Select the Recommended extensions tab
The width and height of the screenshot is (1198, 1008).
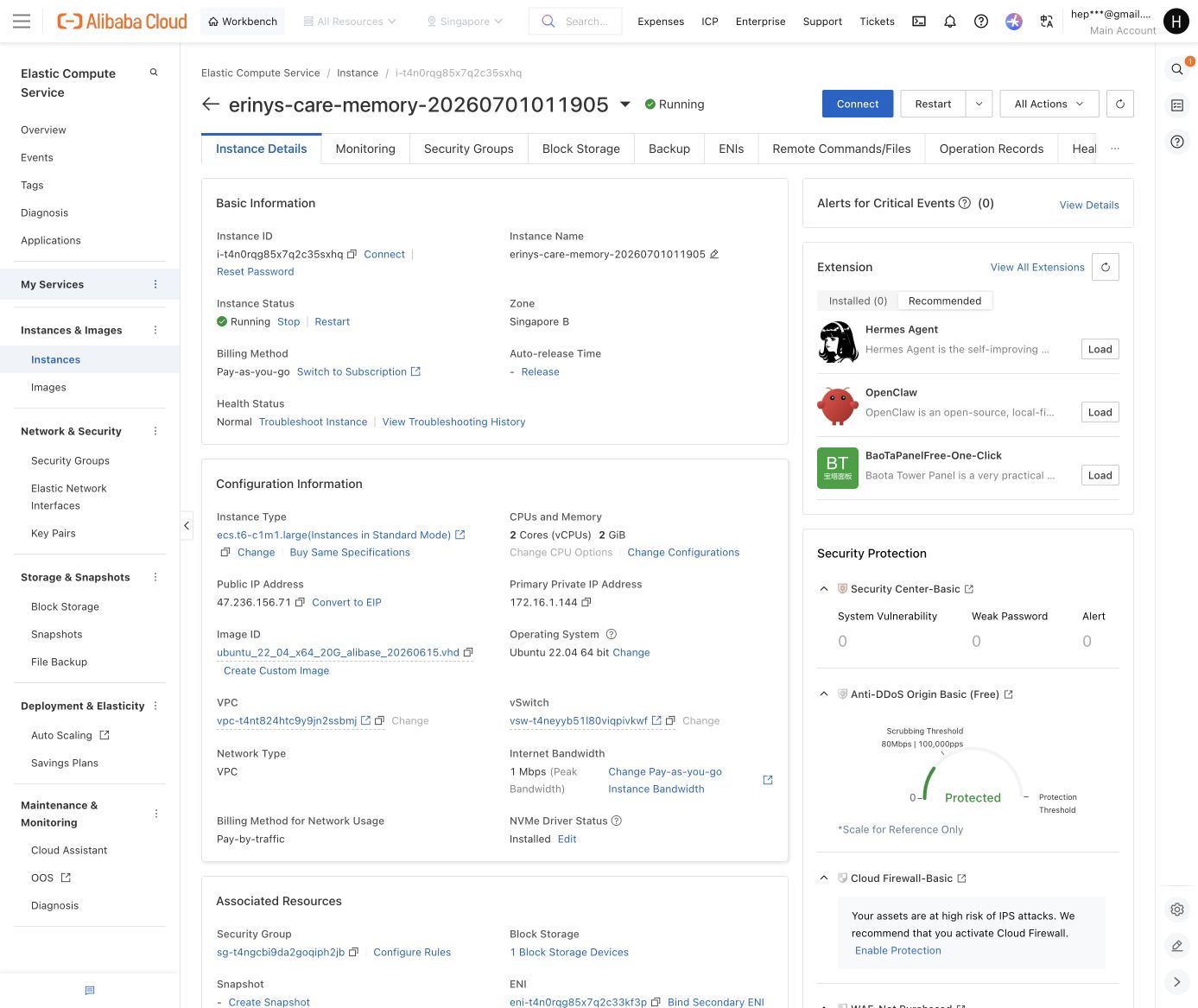[x=945, y=301]
